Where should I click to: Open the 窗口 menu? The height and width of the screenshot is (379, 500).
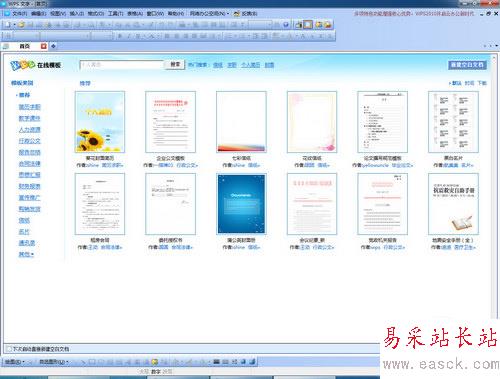point(155,13)
